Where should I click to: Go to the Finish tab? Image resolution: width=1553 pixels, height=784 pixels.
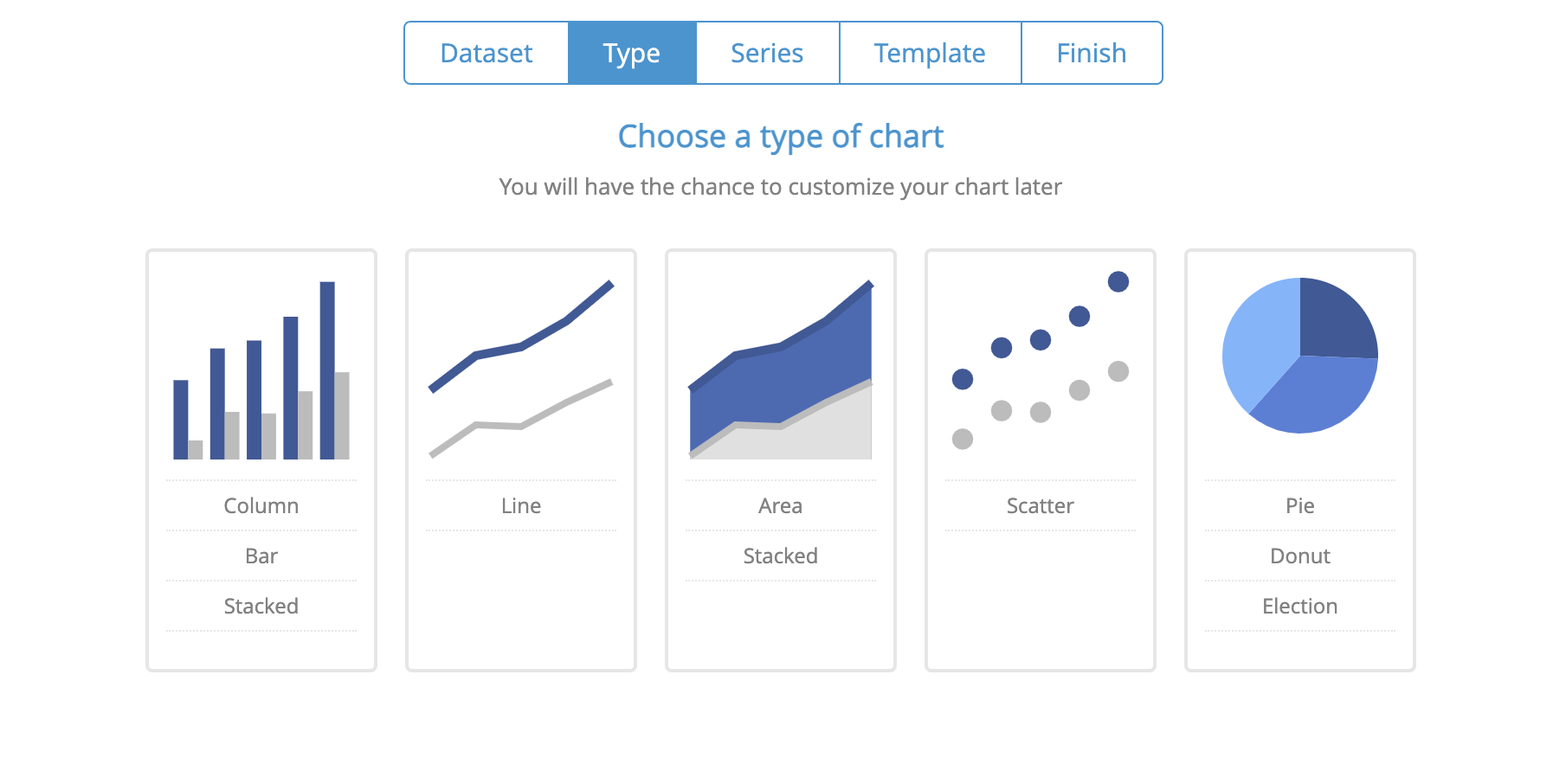pyautogui.click(x=1092, y=53)
